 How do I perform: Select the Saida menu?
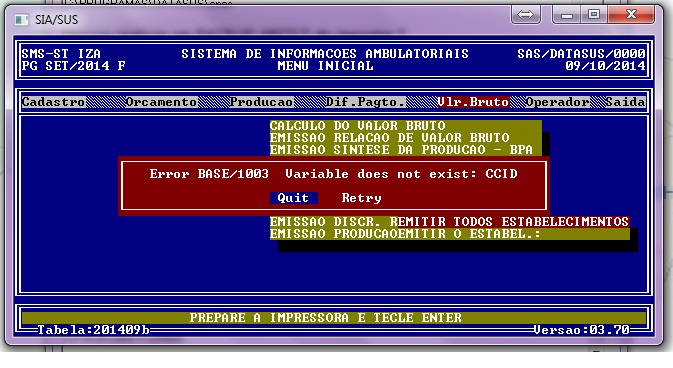[625, 102]
